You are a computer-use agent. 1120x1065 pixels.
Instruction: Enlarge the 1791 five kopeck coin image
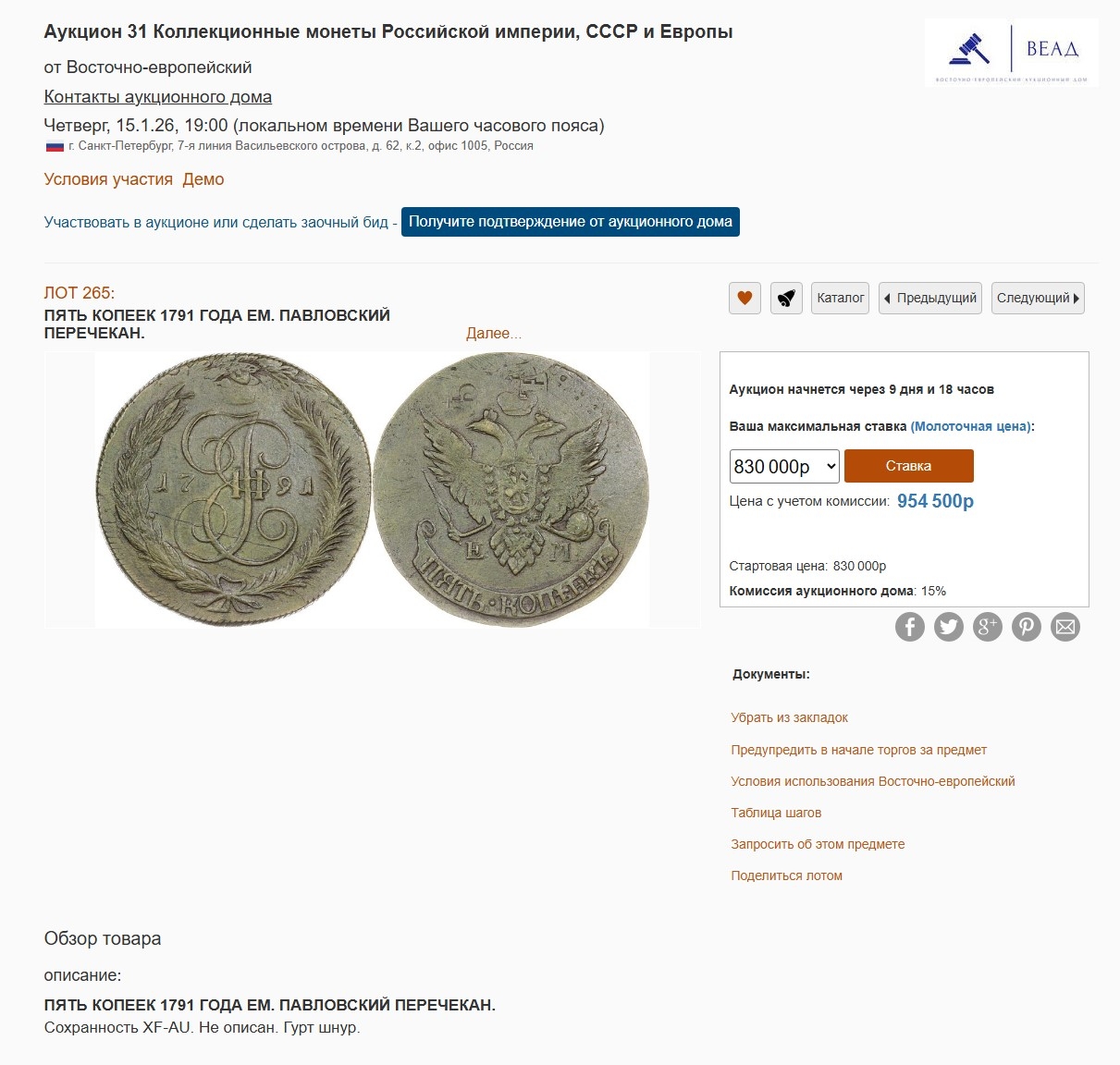point(372,489)
